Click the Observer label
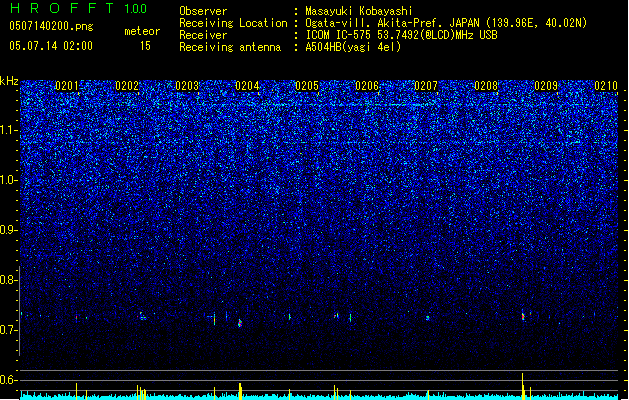 tap(203, 11)
